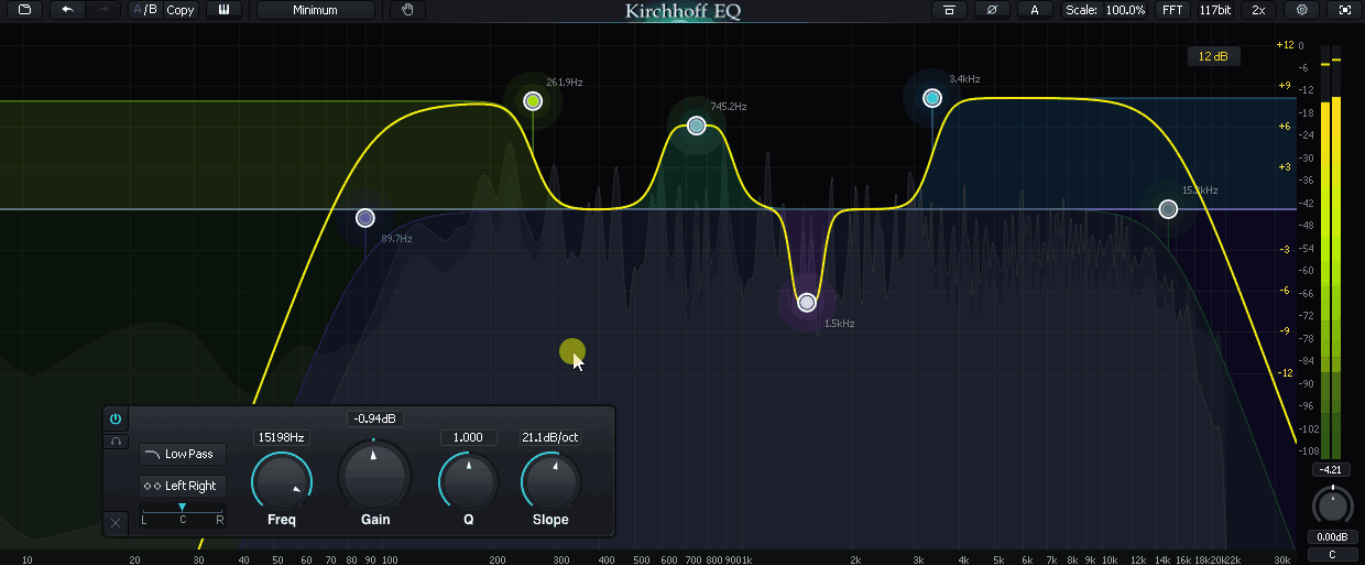Open the settings gear icon
1365x565 pixels.
point(1301,10)
